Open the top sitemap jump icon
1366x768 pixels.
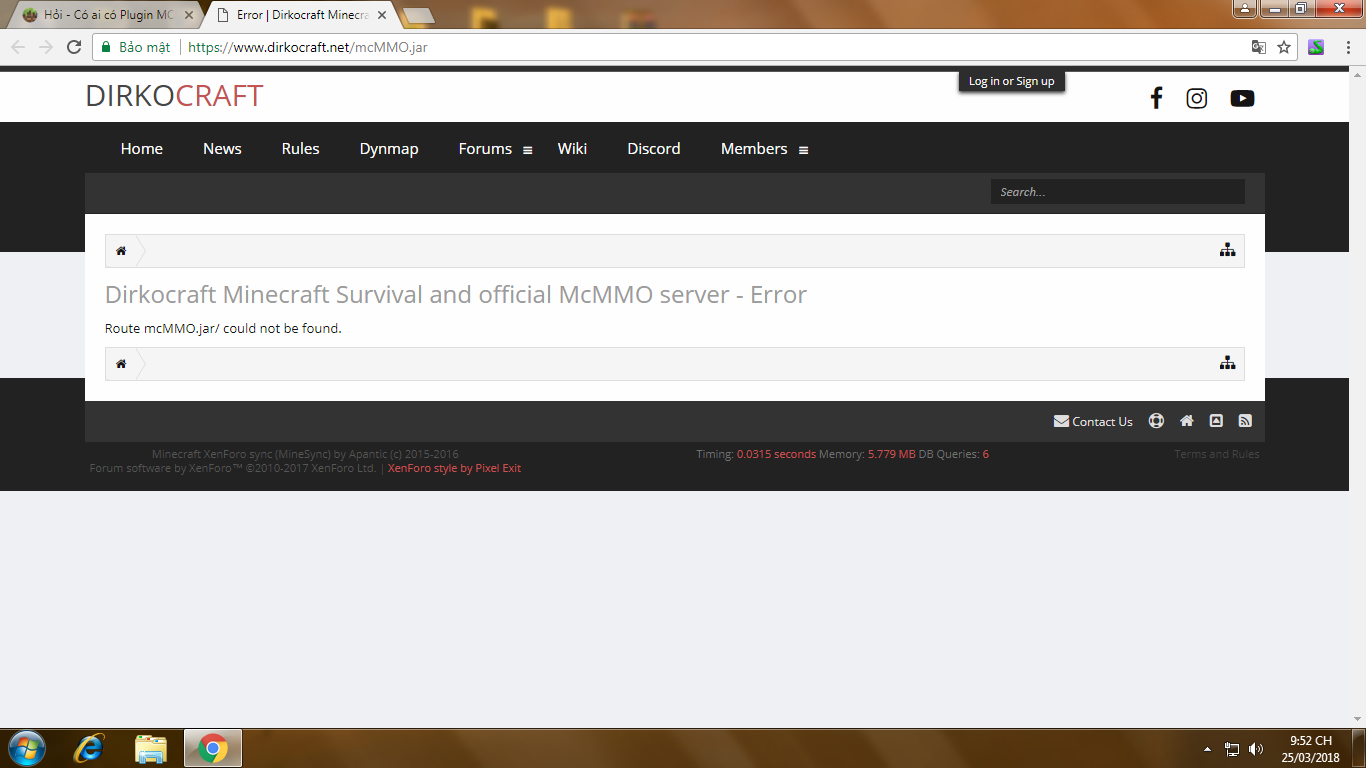pyautogui.click(x=1227, y=251)
